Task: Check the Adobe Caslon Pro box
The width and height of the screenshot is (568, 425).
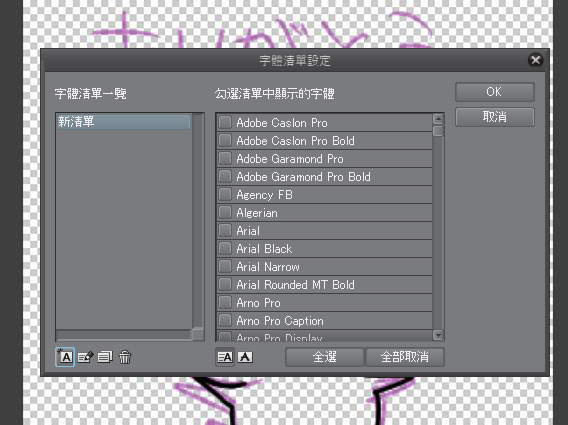Action: click(225, 122)
